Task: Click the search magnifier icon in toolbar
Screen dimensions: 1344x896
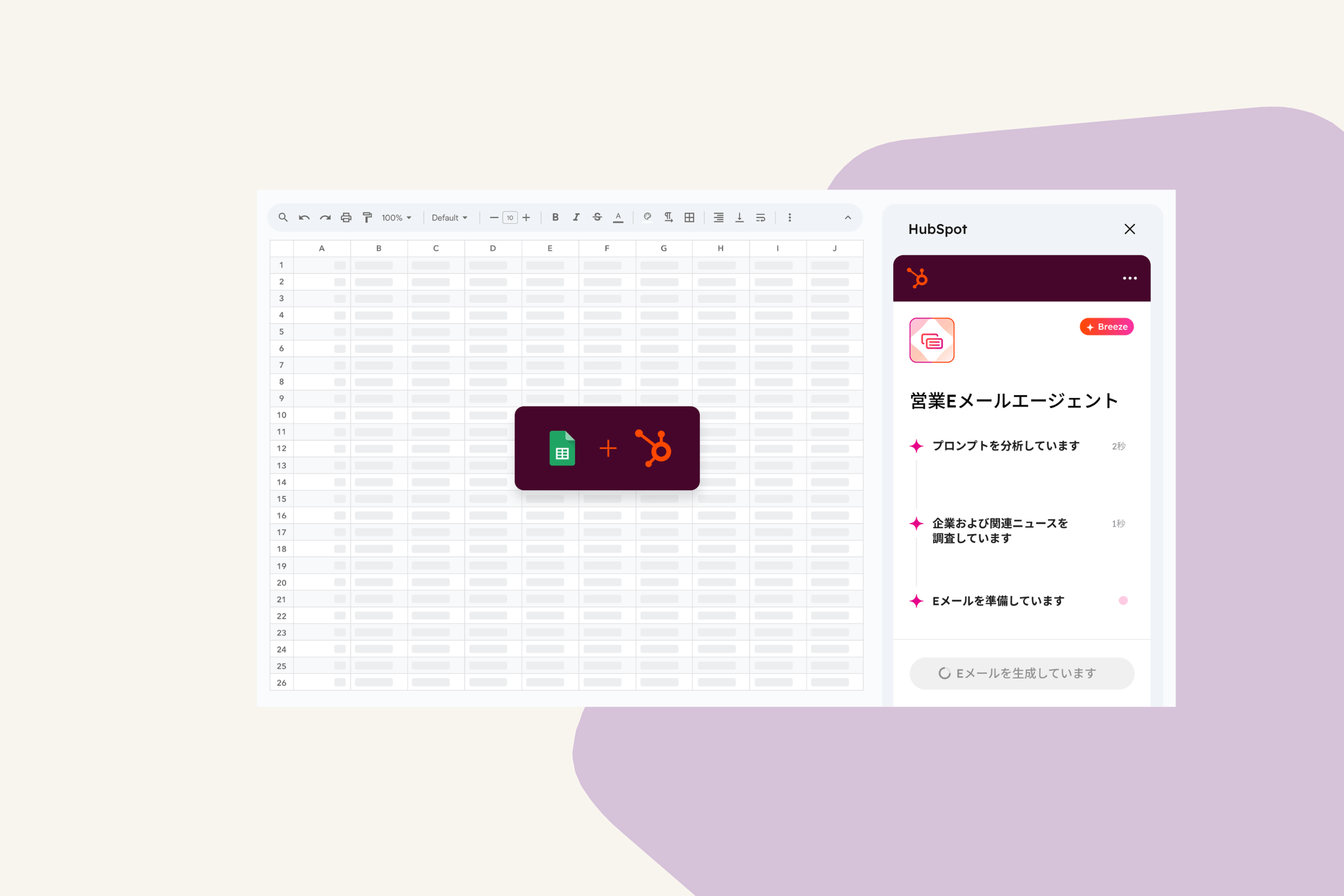Action: click(283, 217)
